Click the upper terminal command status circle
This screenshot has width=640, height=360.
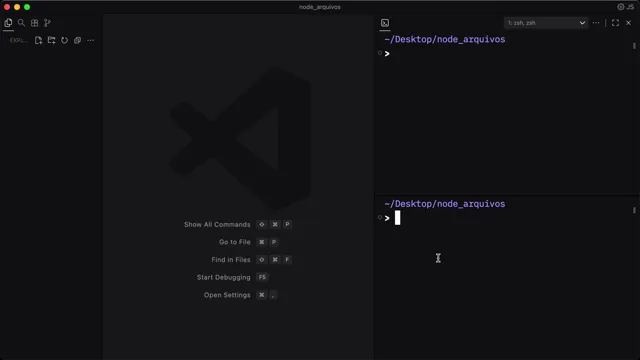[x=380, y=53]
